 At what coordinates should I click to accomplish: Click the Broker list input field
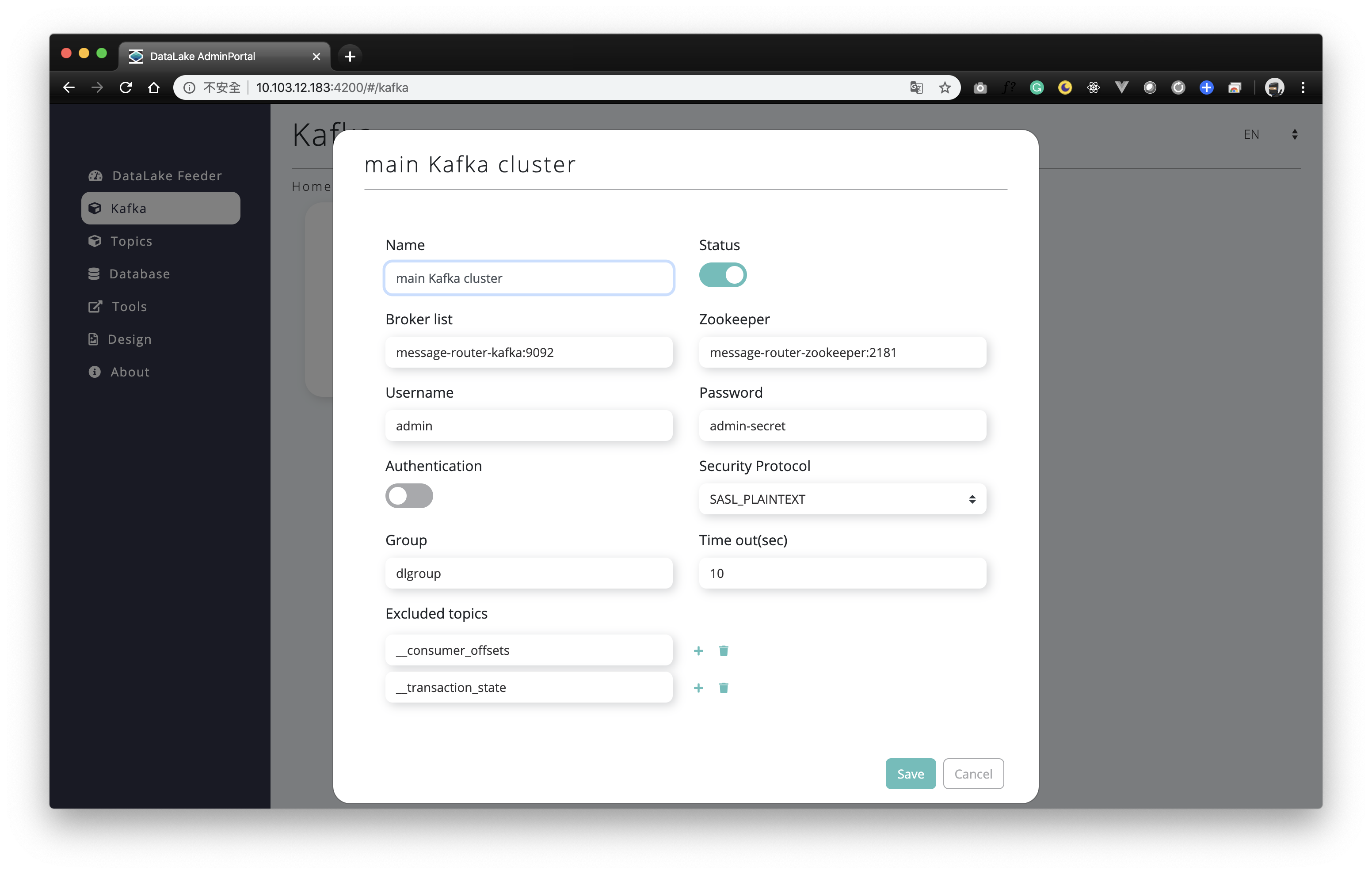529,352
